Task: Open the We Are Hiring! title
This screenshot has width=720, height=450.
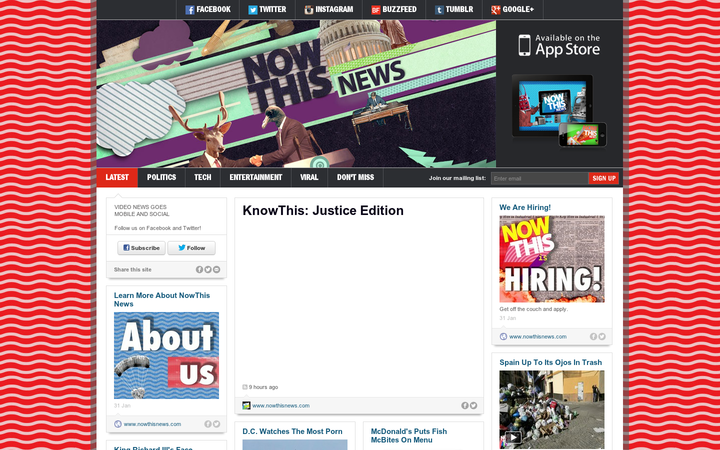Action: (x=525, y=208)
